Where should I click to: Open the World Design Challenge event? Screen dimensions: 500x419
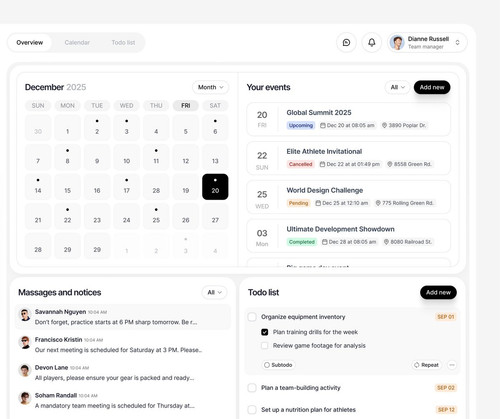(348, 197)
